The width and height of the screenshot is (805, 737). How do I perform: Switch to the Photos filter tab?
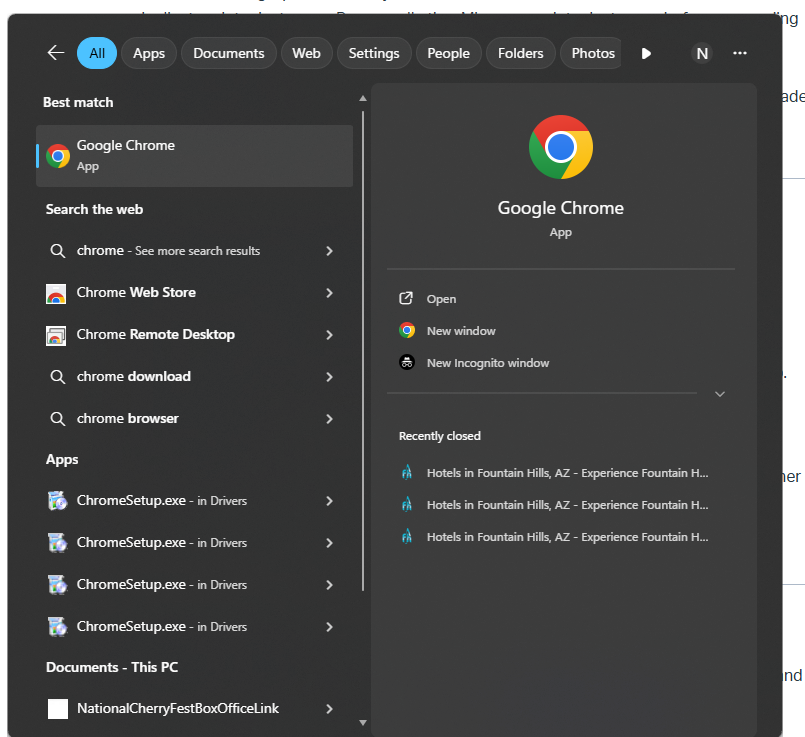pyautogui.click(x=590, y=53)
